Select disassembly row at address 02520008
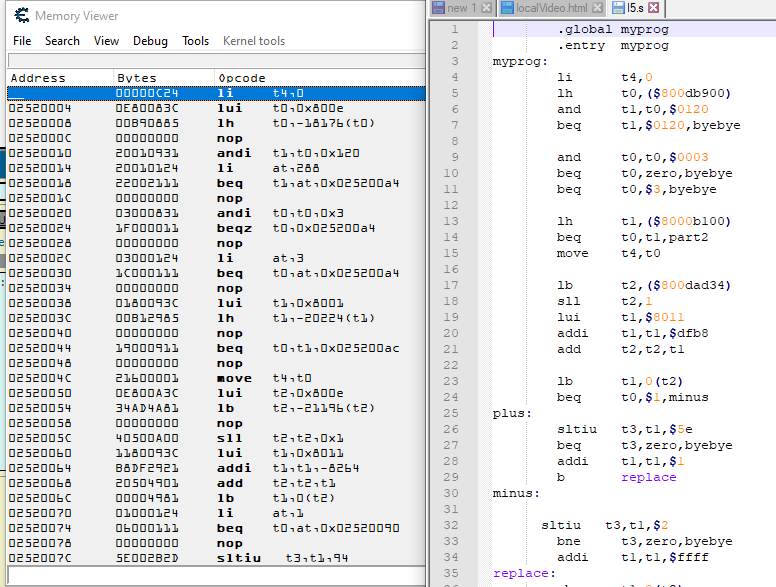 [216, 123]
